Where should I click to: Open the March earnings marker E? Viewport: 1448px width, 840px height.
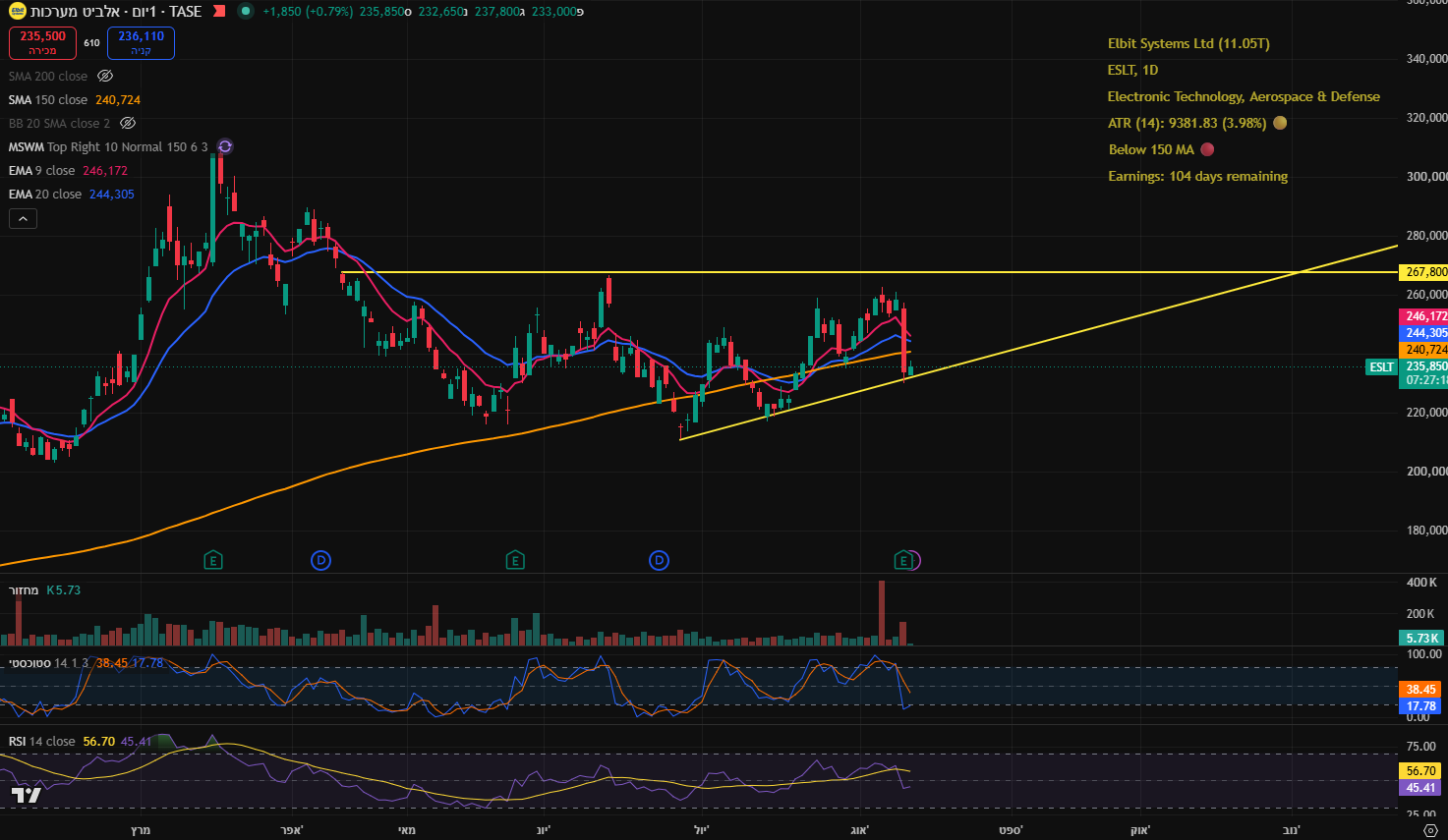coord(213,561)
